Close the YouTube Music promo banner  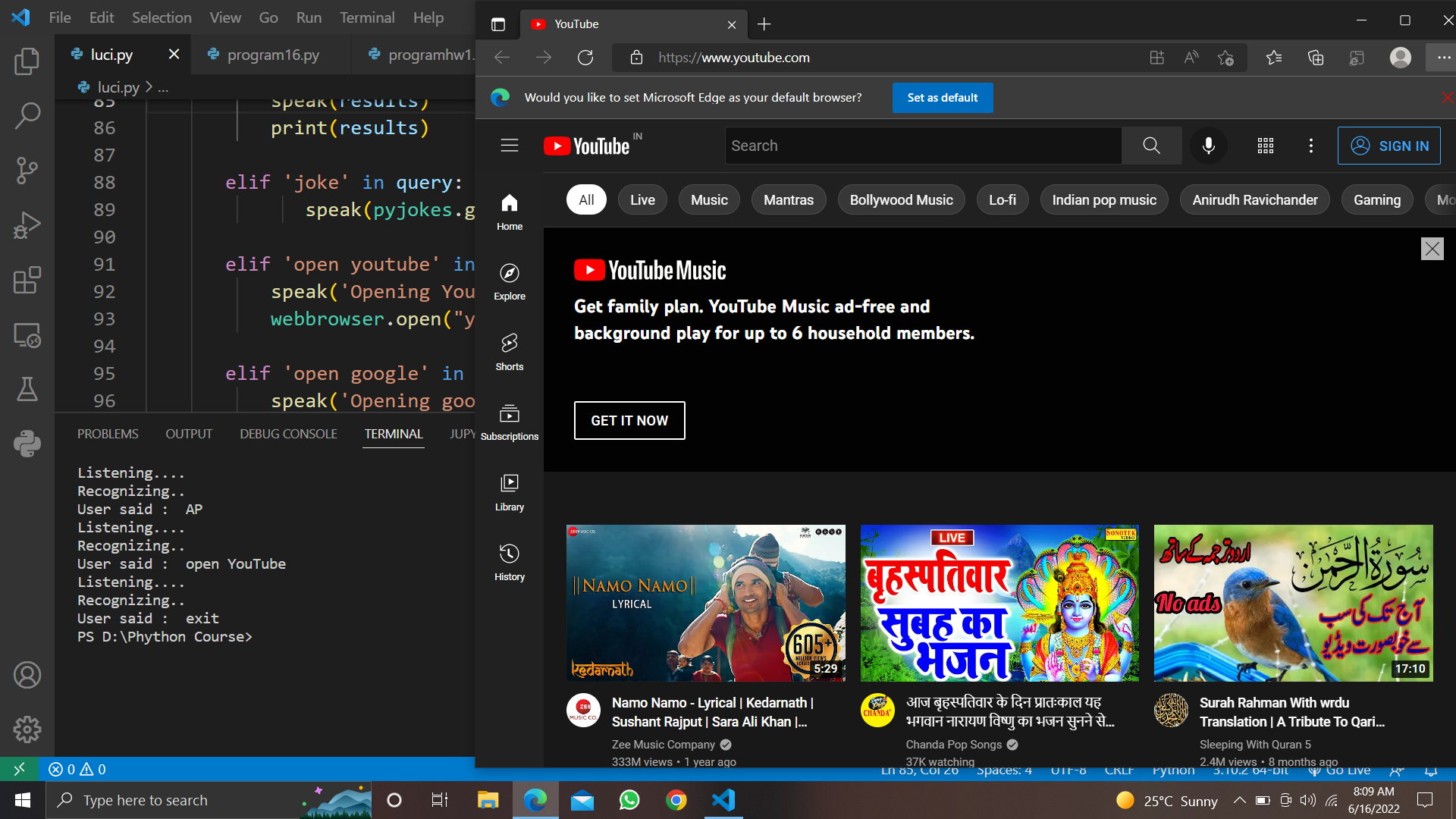click(x=1432, y=249)
